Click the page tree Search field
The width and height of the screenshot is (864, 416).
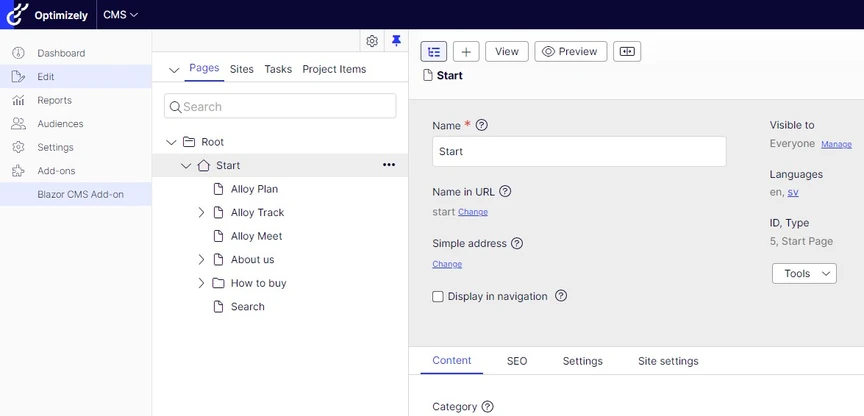click(280, 106)
